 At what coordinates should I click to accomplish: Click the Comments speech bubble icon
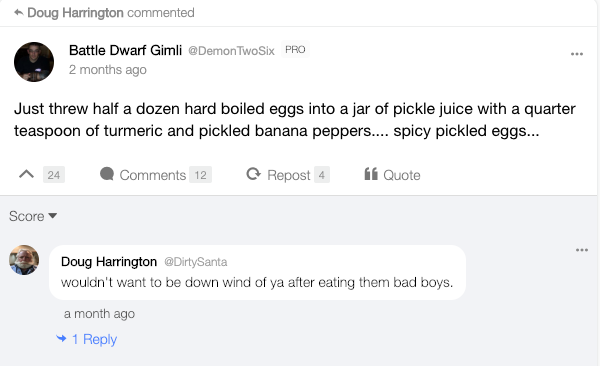tap(107, 174)
